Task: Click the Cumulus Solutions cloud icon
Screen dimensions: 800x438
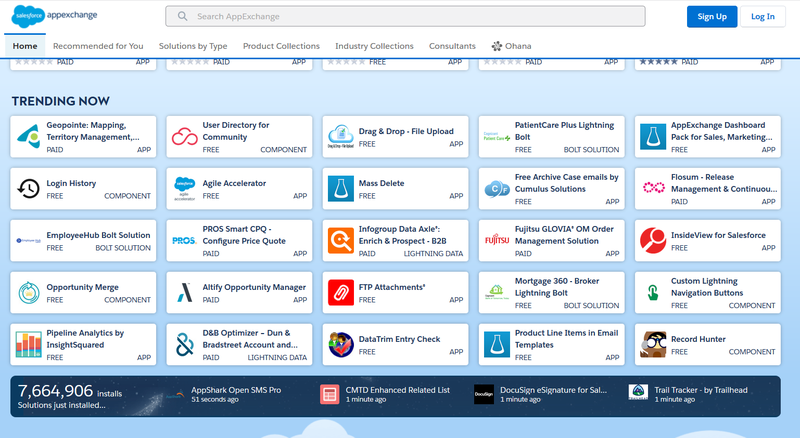Action: tap(497, 188)
